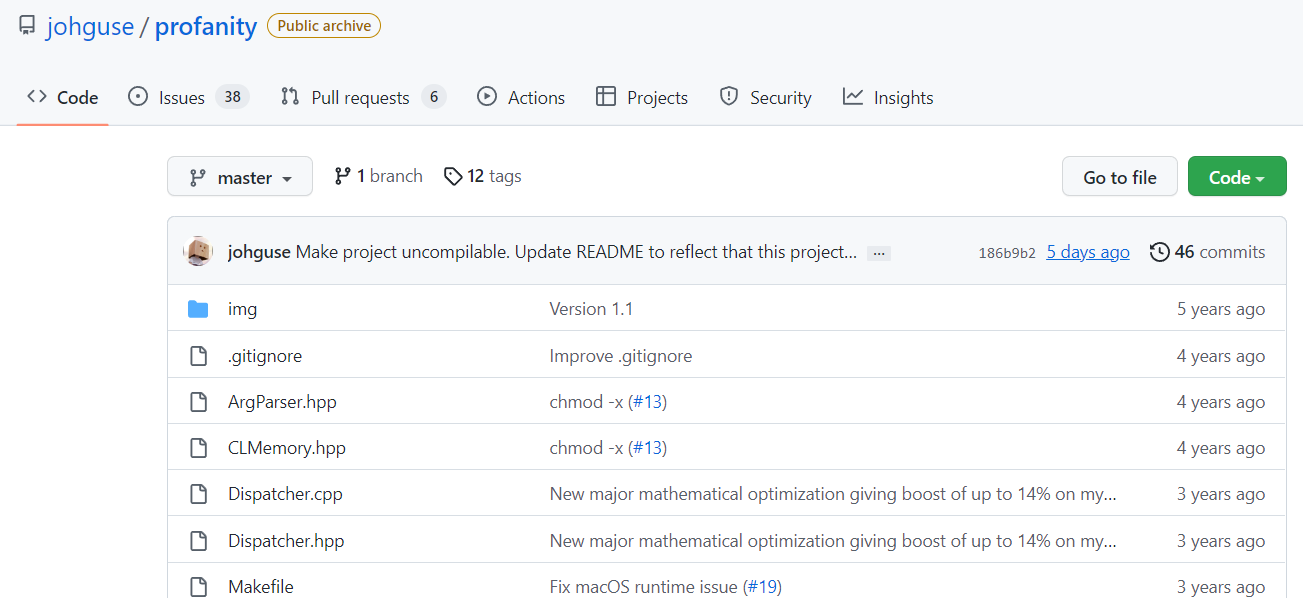Open the Improve .gitignore commit message
Screen dimensions: 1303x598
pyautogui.click(x=621, y=356)
